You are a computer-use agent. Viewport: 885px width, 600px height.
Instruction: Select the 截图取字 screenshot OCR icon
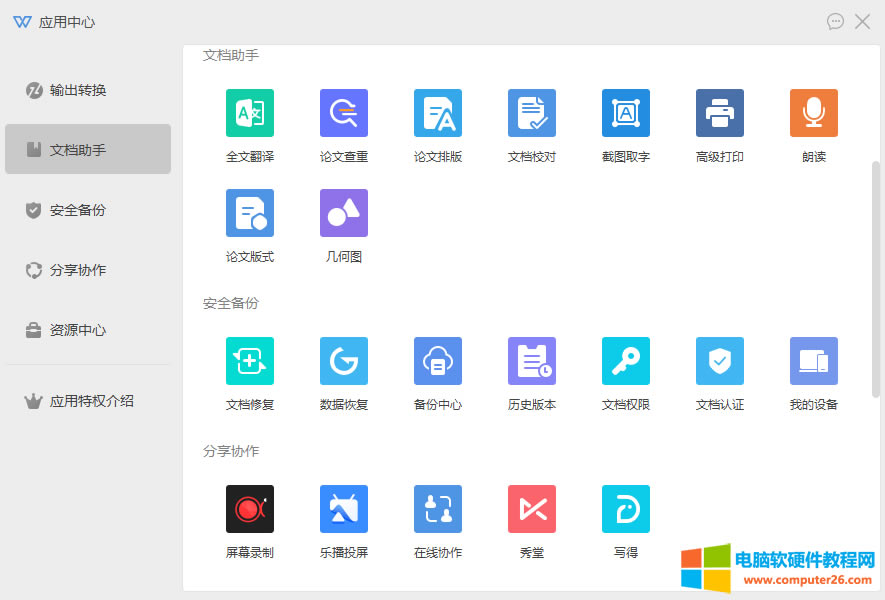(626, 114)
